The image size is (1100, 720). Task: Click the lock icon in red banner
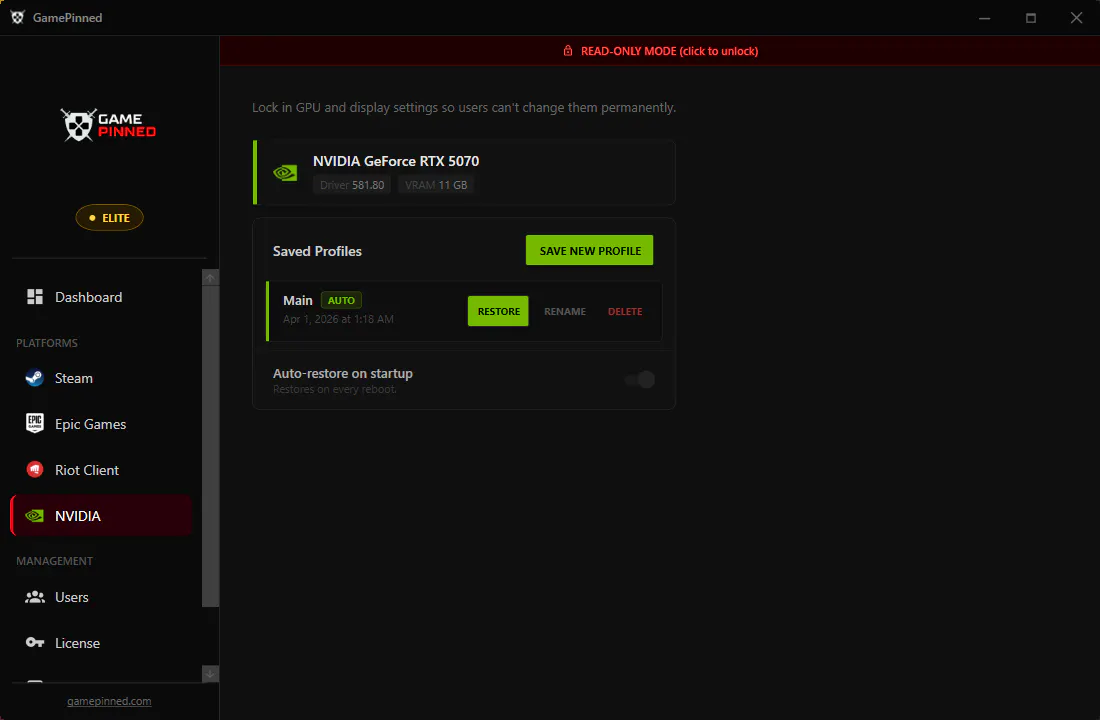[x=568, y=51]
